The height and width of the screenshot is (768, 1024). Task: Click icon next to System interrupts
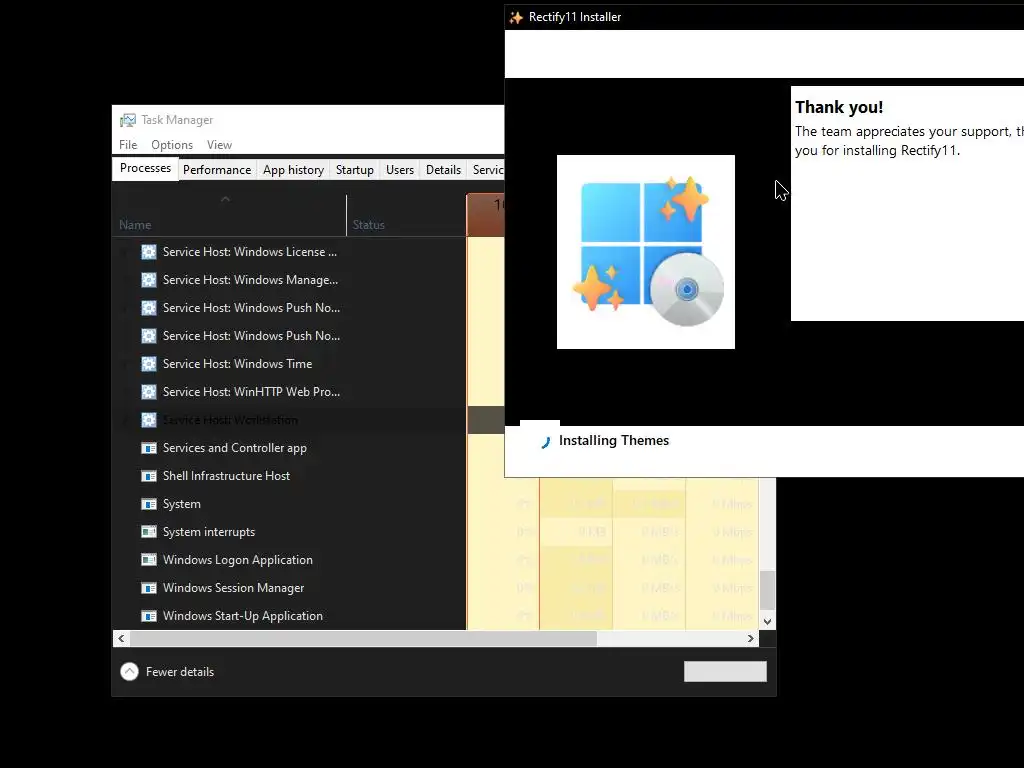pyautogui.click(x=149, y=532)
